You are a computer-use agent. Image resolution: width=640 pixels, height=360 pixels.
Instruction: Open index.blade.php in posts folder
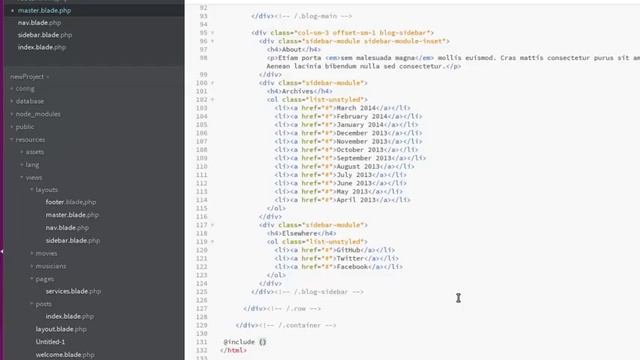(70, 316)
